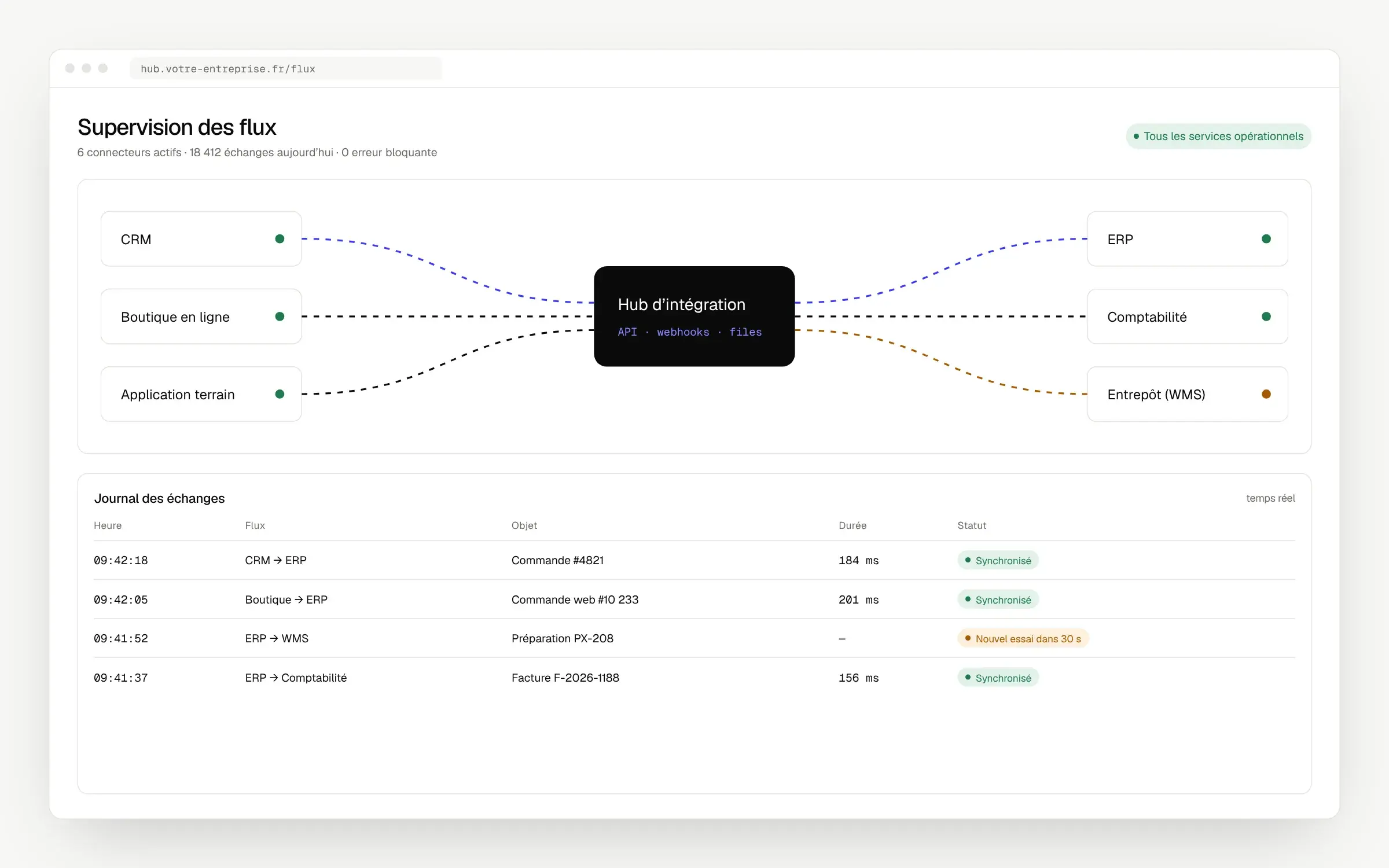Click the orange Entrepôt (WMS) warning dot
This screenshot has width=1389, height=868.
click(1266, 394)
